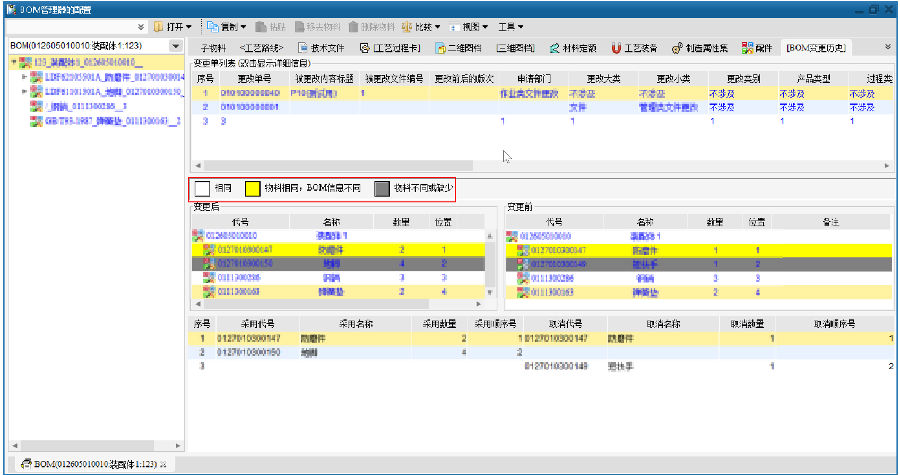Select the third change order row numbered 3
This screenshot has width=900, height=475.
[x=542, y=121]
